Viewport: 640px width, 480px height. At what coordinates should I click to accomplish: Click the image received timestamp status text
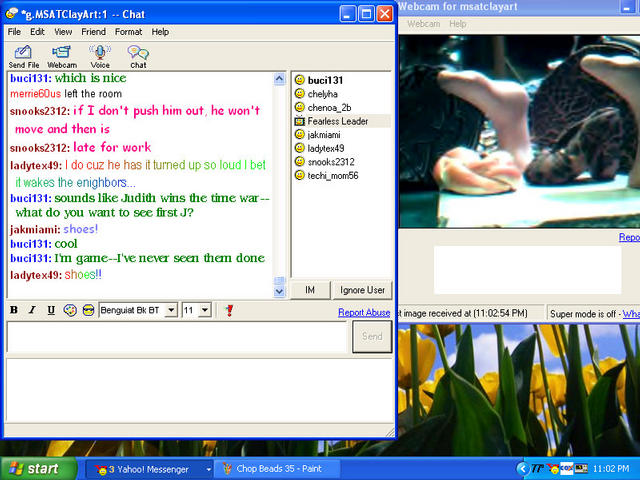point(464,313)
